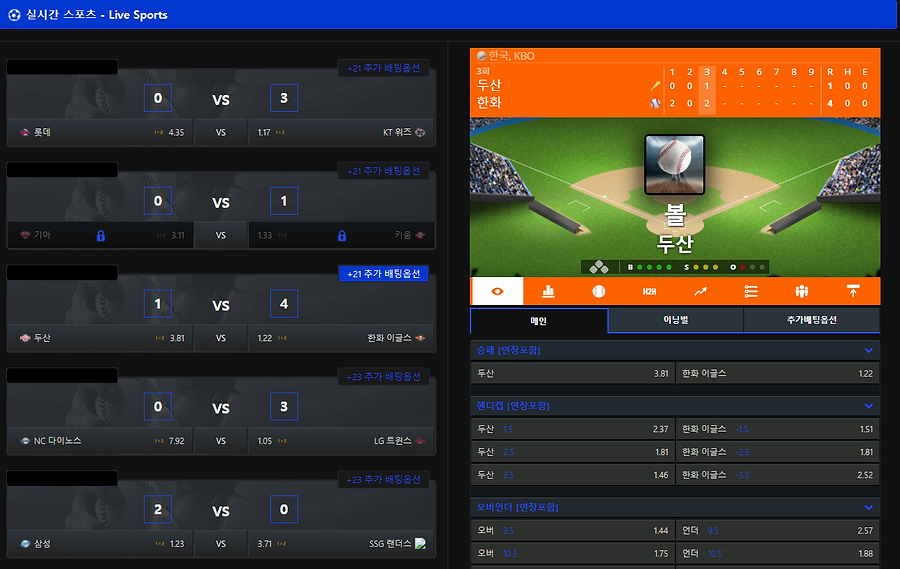Open the H2H head-to-head tab
The height and width of the screenshot is (569, 900).
point(649,292)
